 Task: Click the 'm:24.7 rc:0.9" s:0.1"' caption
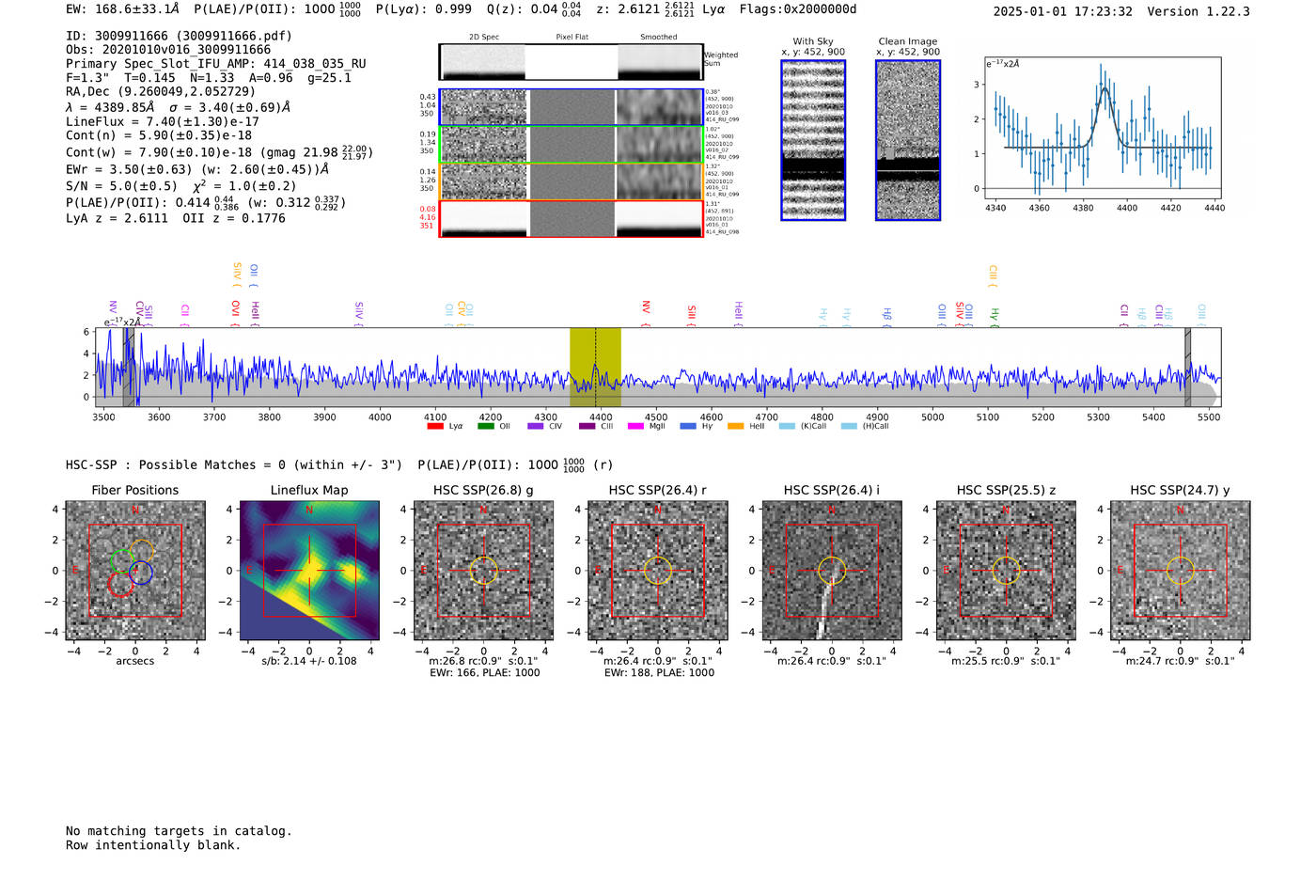tap(1181, 661)
